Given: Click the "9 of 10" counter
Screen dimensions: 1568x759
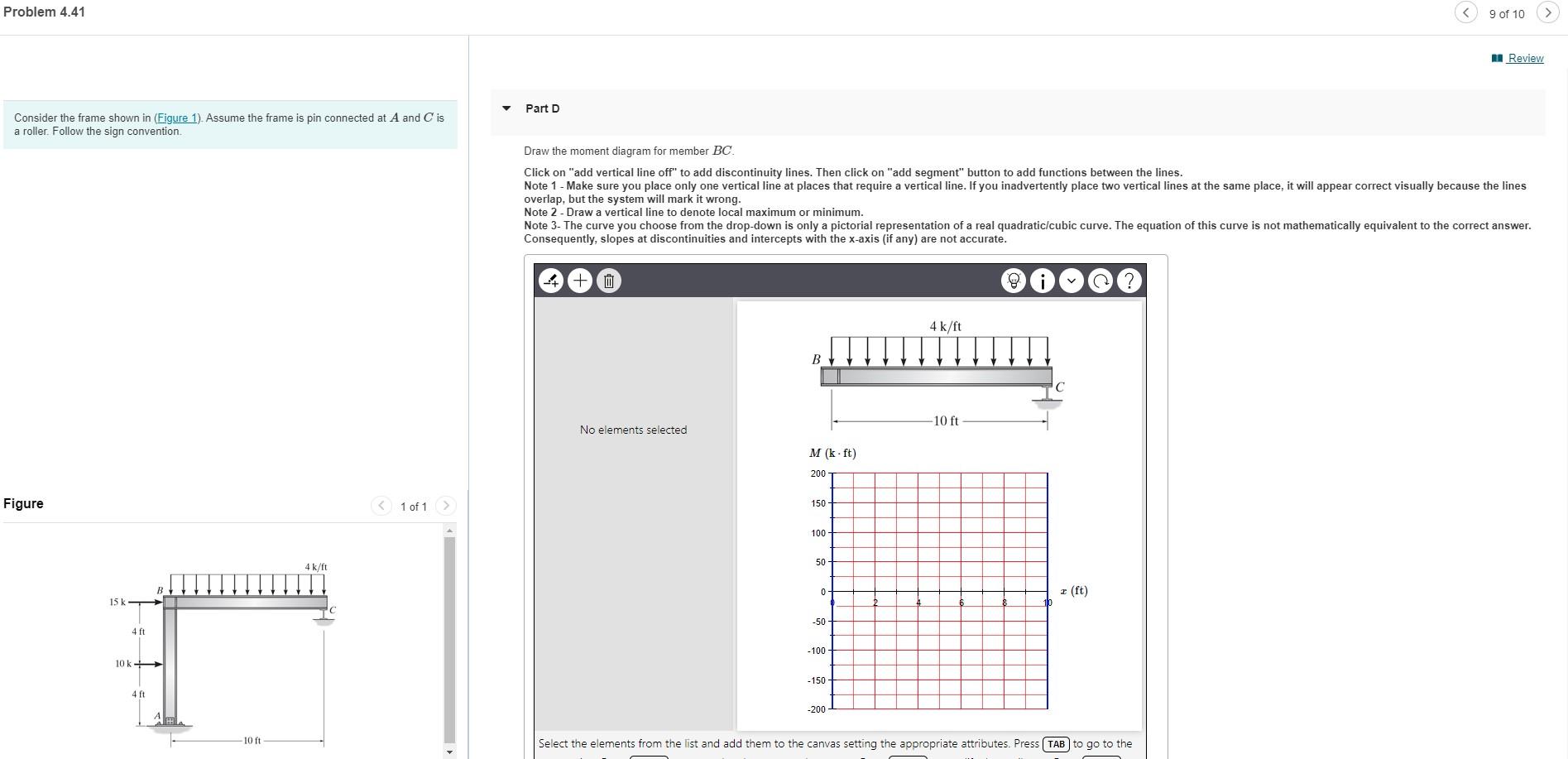Looking at the screenshot, I should pyautogui.click(x=1507, y=14).
